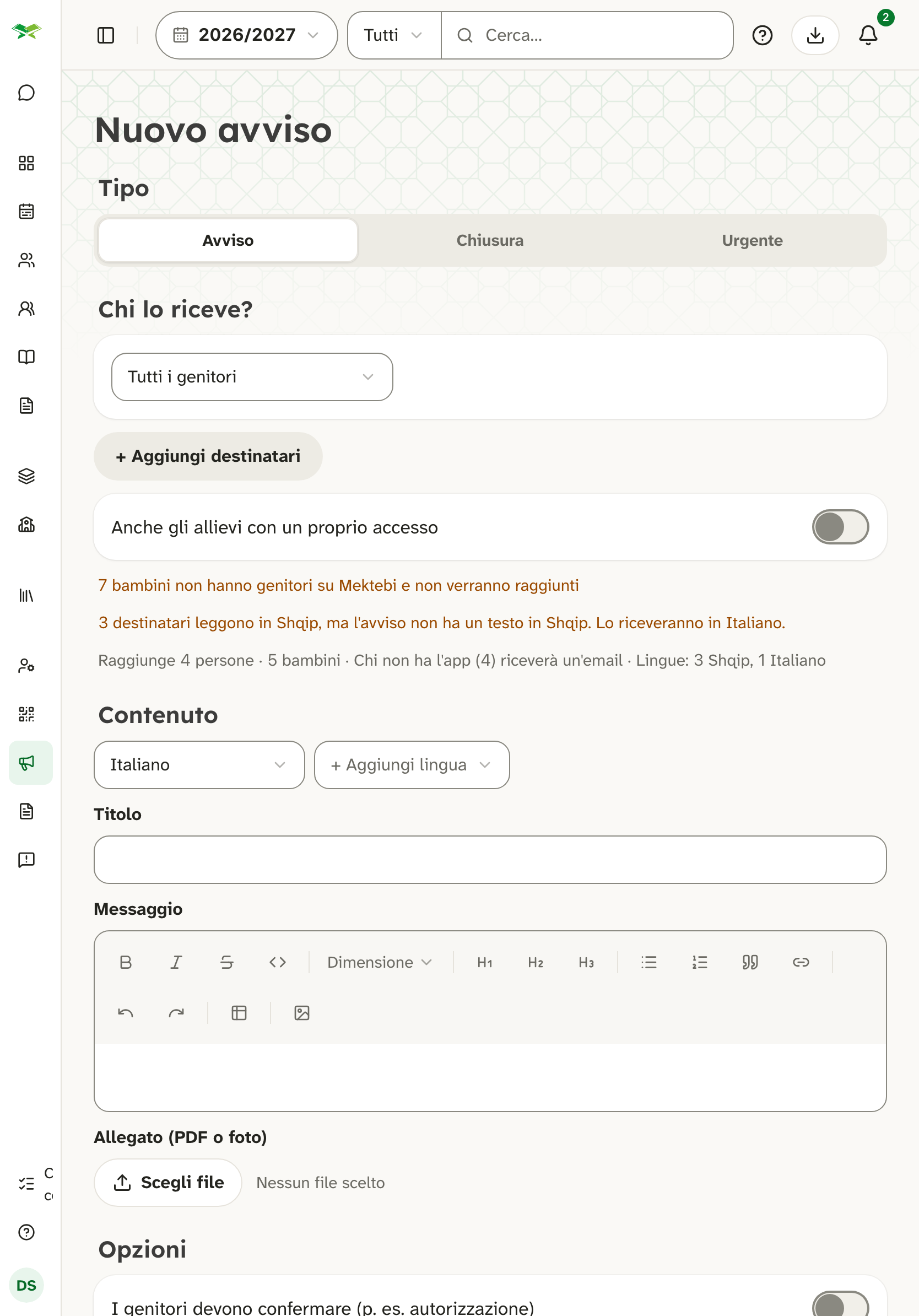Open the calendar sidebar icon
The image size is (919, 1316).
[26, 212]
